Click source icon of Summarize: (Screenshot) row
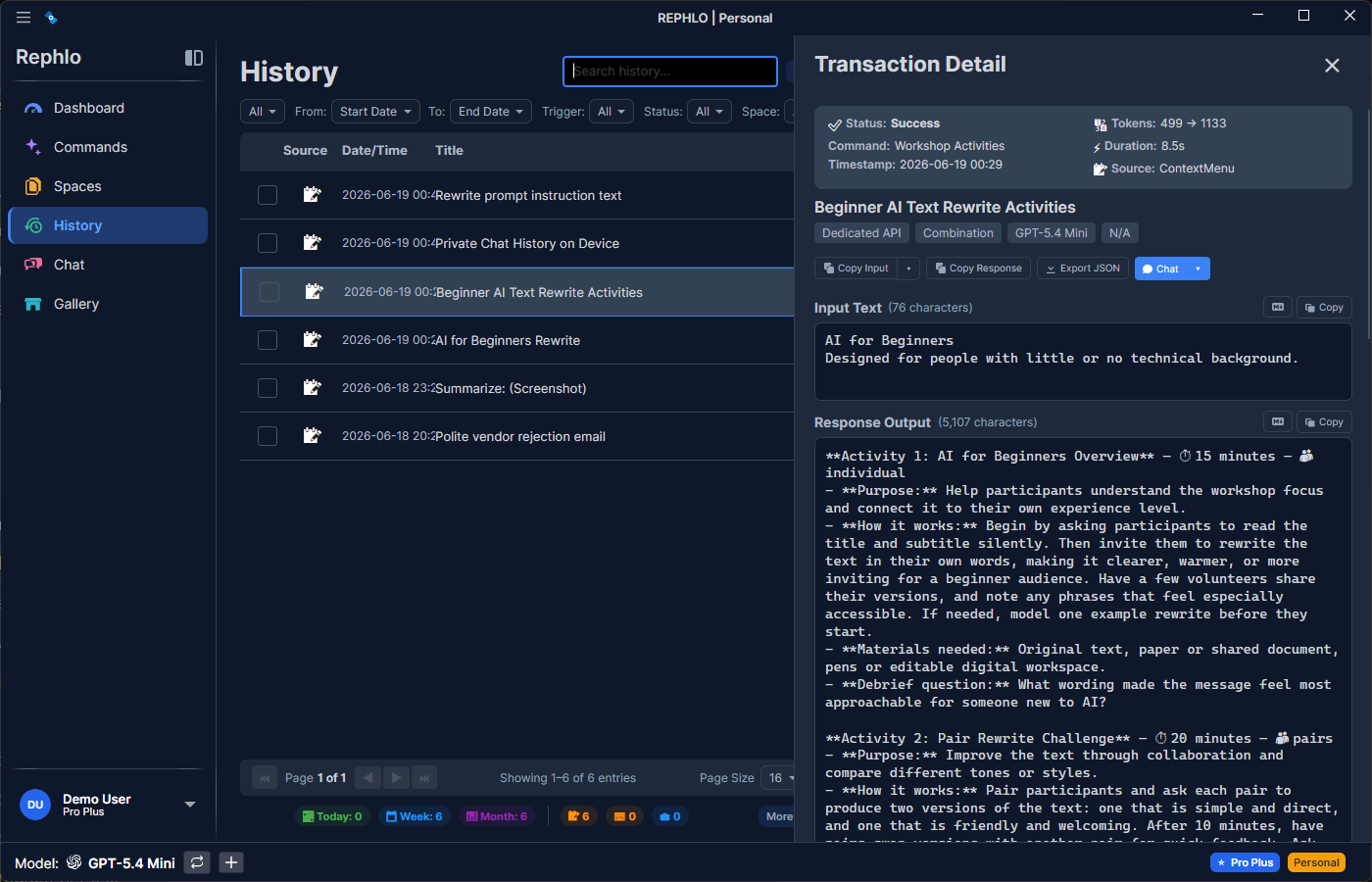The height and width of the screenshot is (882, 1372). [x=312, y=388]
